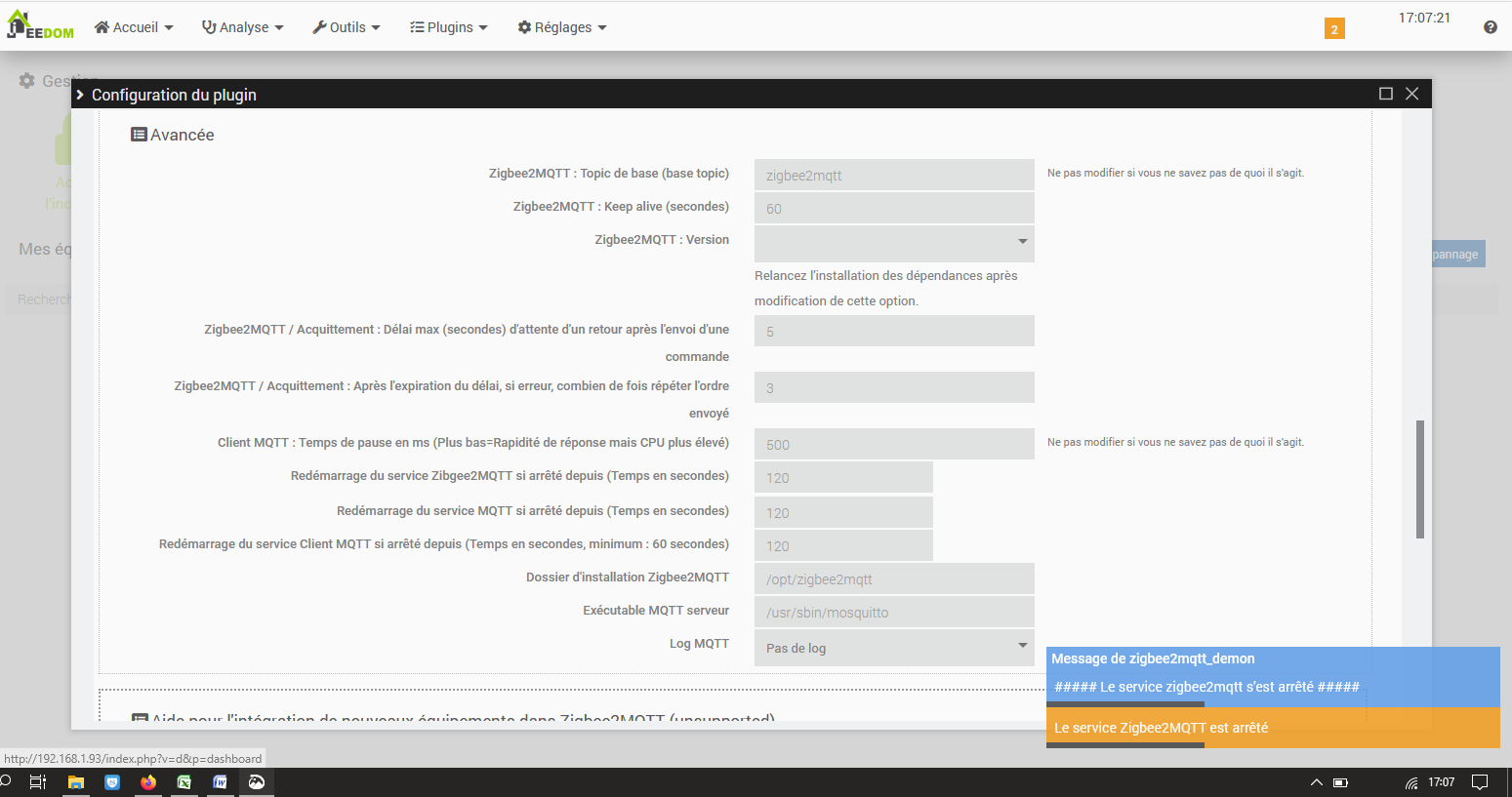
Task: Dismiss the orange Zigbee2MQTT est arrêté notification
Action: click(x=1273, y=728)
